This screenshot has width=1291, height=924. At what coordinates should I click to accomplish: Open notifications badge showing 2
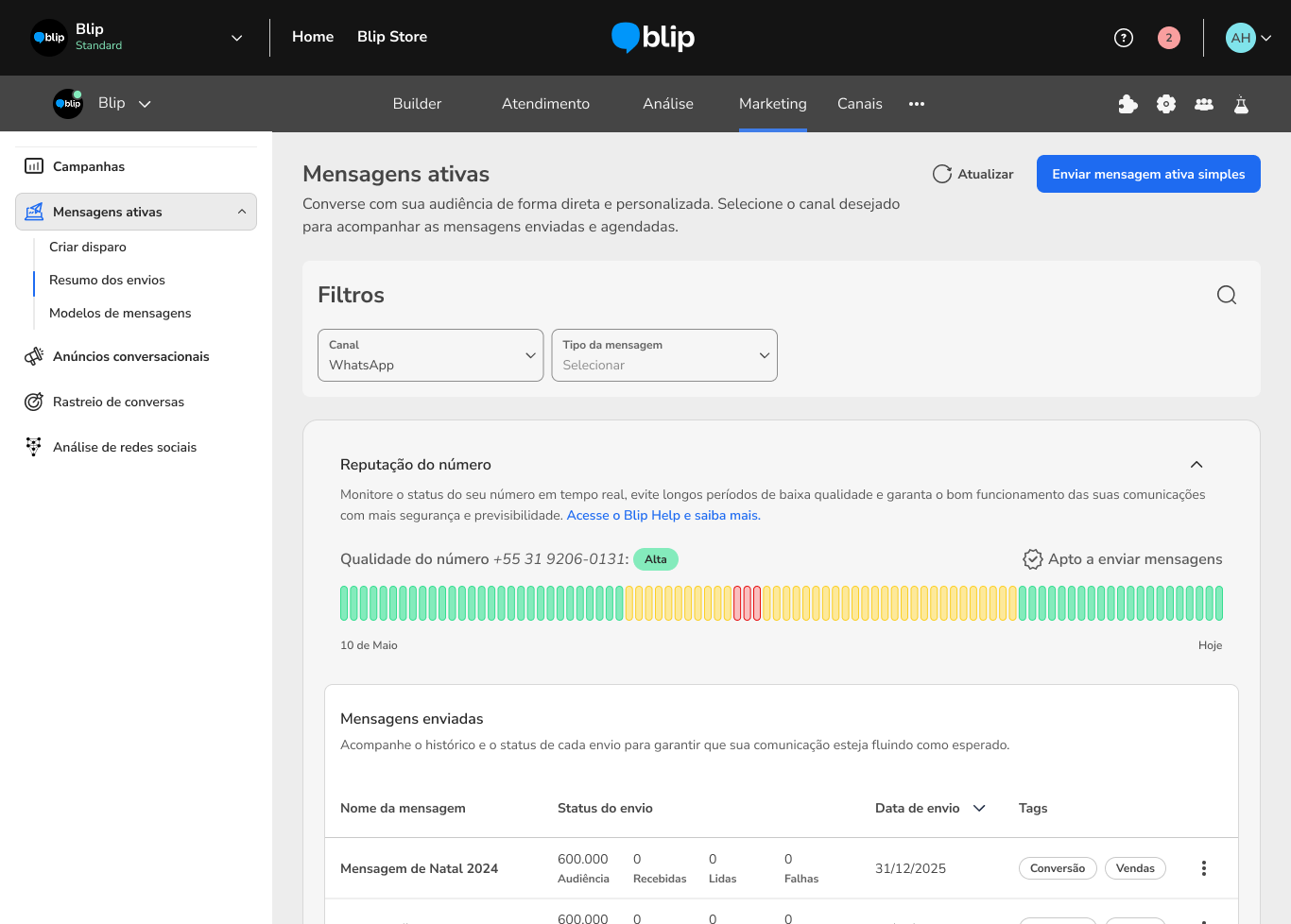tap(1168, 38)
